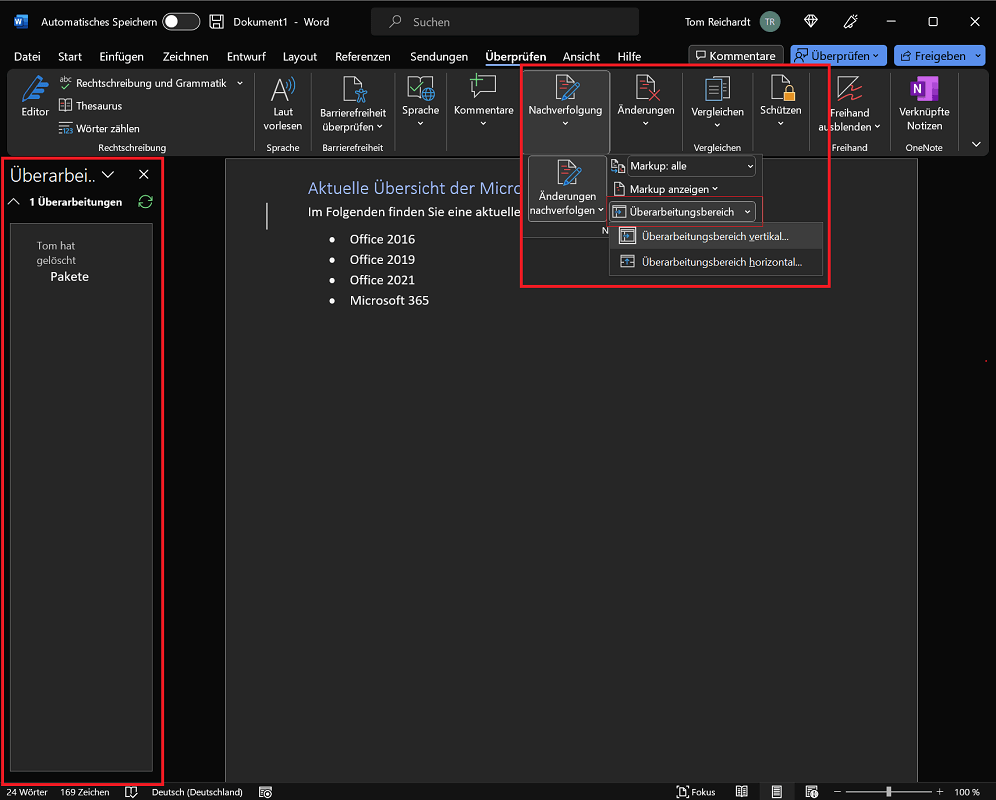
Task: Switch to the Layout tab
Action: 300,57
